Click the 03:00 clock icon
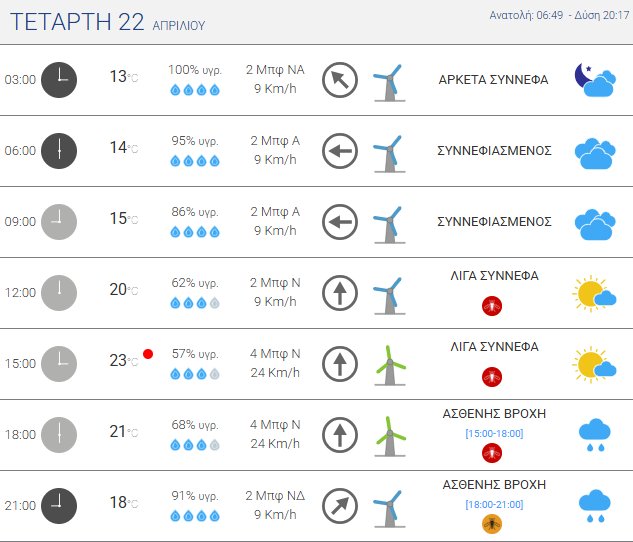This screenshot has height=542, width=633. pos(59,79)
